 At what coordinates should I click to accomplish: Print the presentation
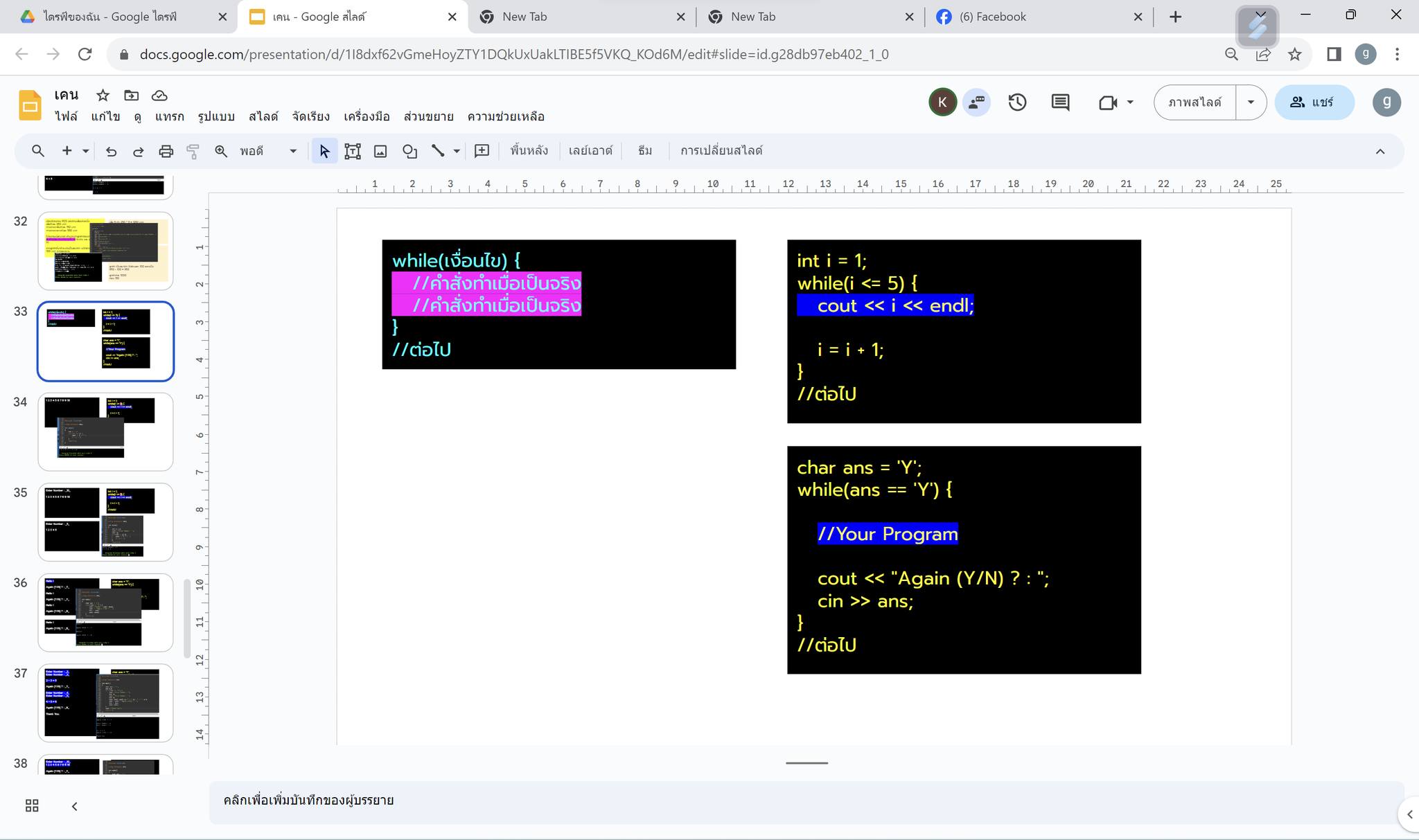pyautogui.click(x=166, y=151)
